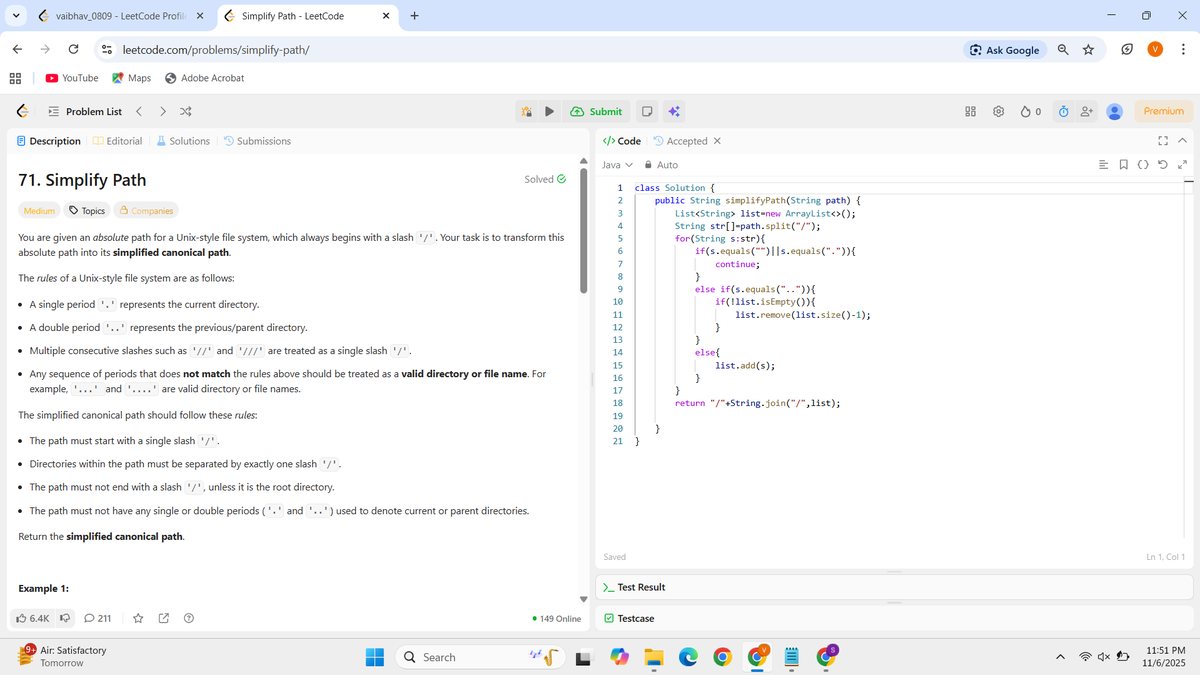The height and width of the screenshot is (675, 1200).
Task: Open the Adobe Acrobat bookmark
Action: (204, 78)
